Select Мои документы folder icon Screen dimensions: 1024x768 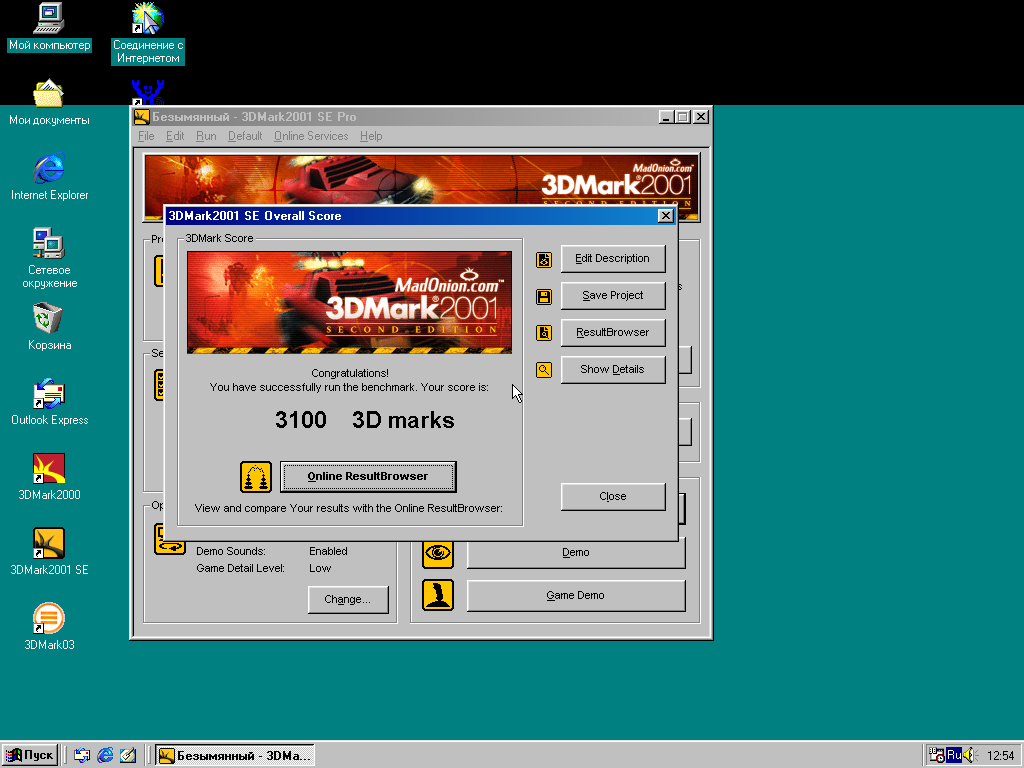click(49, 103)
